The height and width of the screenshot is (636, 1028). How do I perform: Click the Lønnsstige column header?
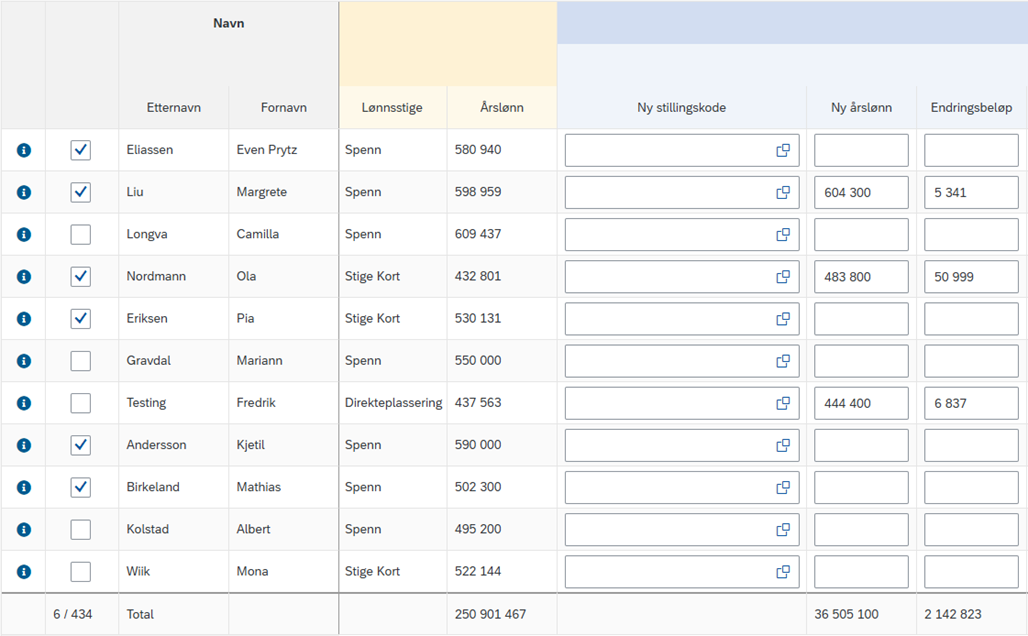point(392,108)
